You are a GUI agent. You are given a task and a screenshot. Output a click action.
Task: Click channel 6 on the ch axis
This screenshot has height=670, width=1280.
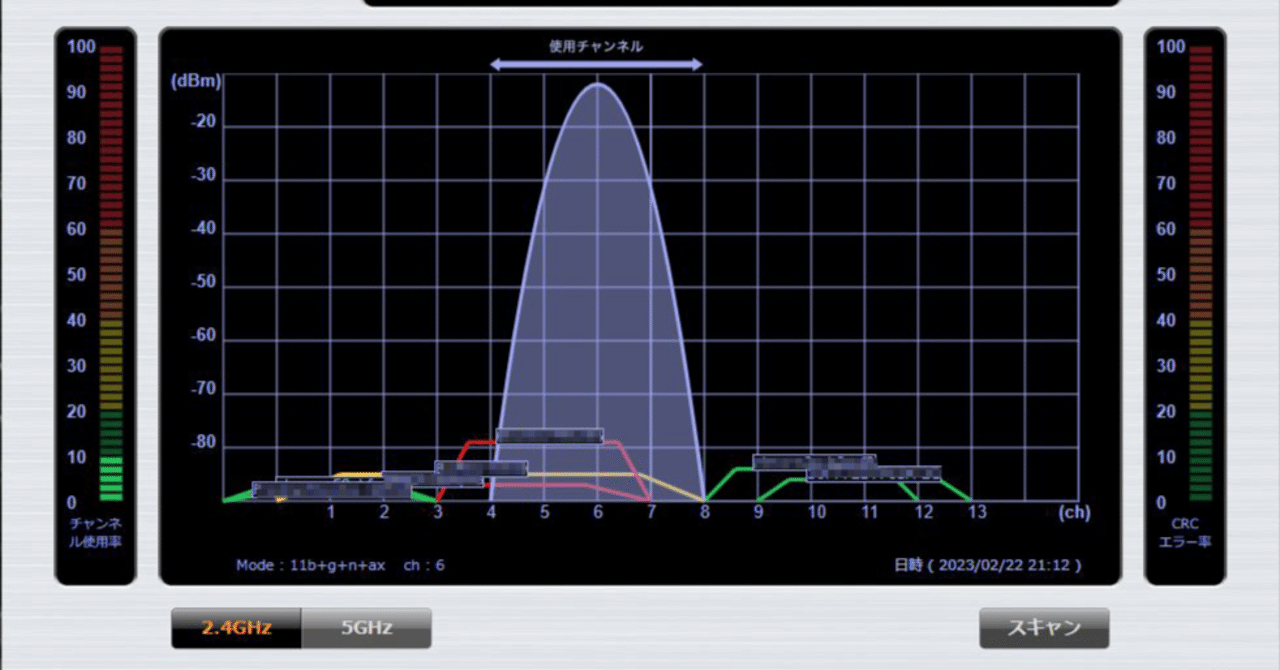(x=598, y=512)
